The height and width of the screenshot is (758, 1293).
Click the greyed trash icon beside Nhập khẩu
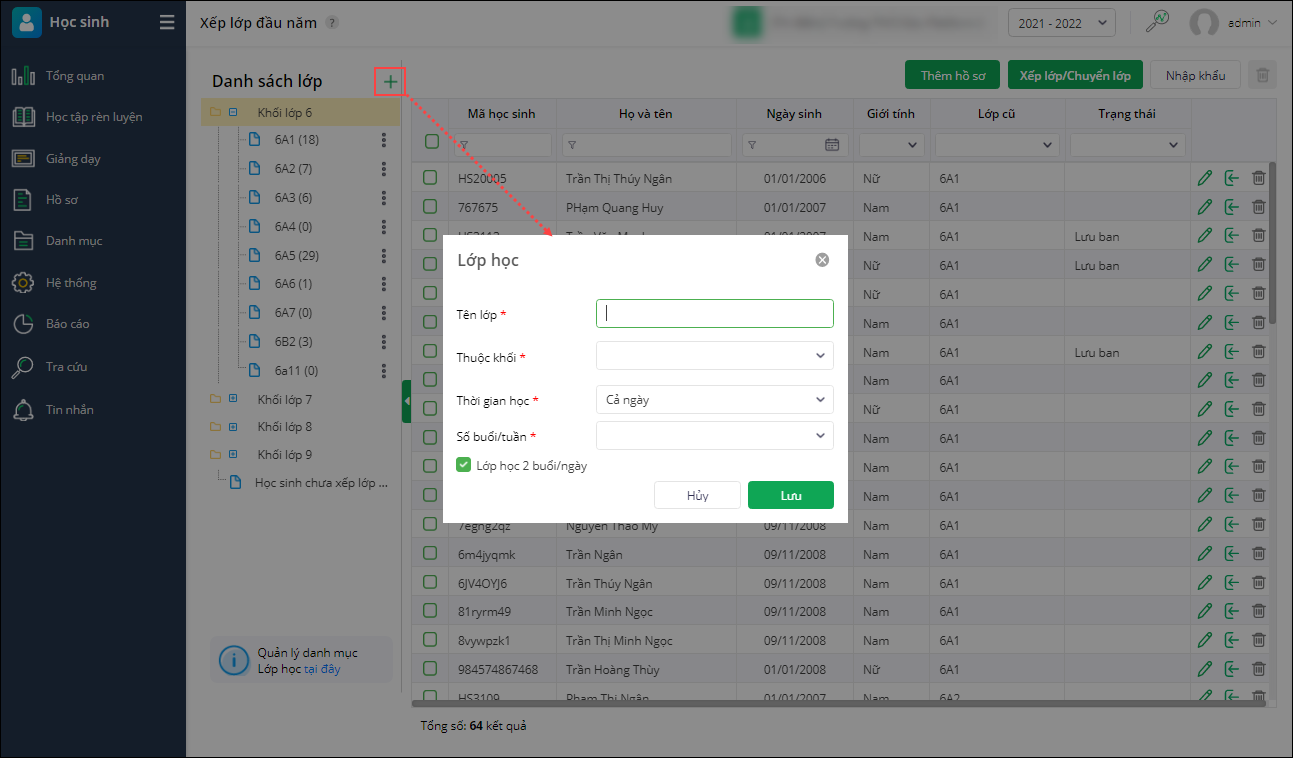coord(1263,75)
